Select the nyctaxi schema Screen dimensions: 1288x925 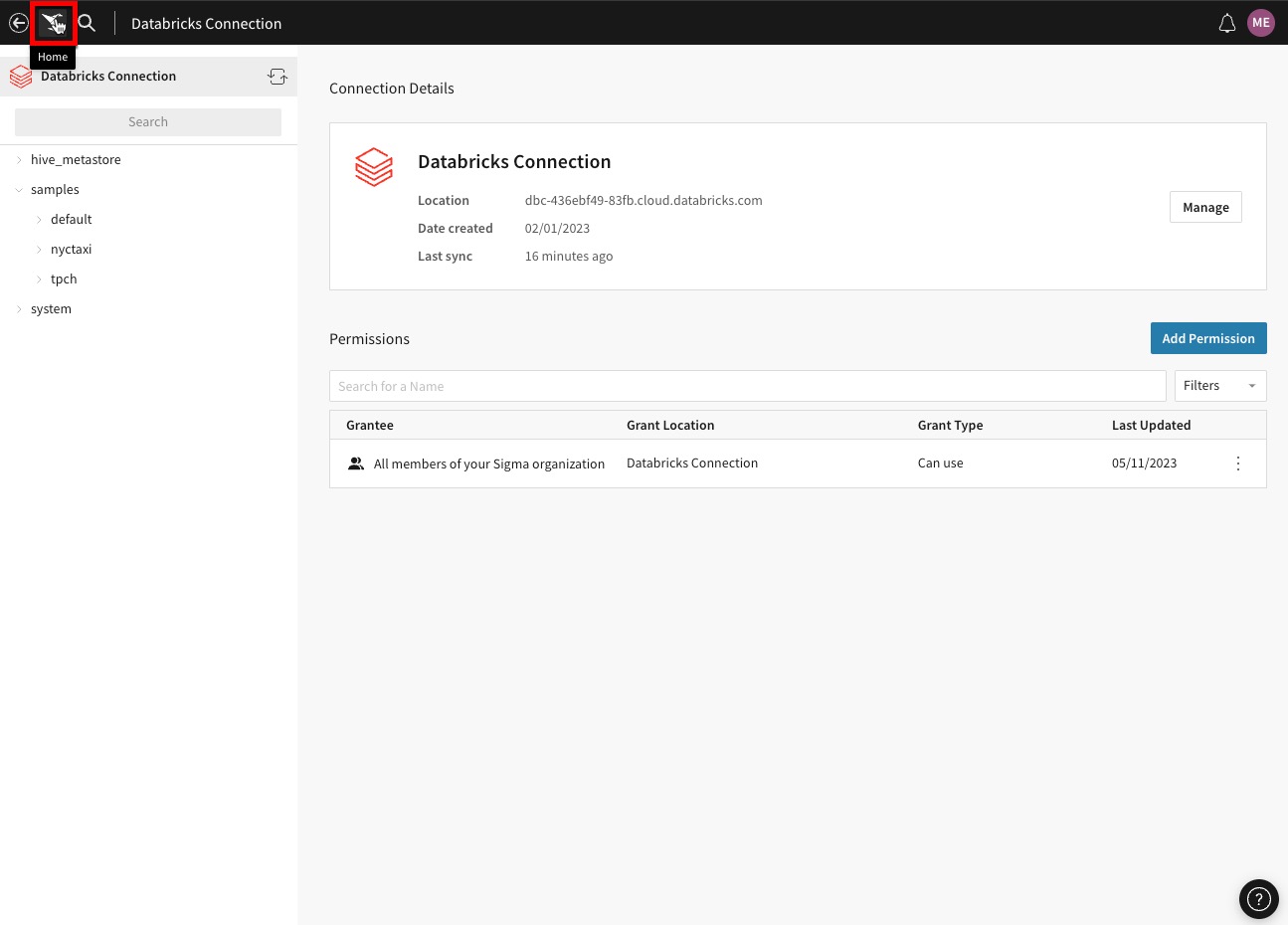click(71, 250)
